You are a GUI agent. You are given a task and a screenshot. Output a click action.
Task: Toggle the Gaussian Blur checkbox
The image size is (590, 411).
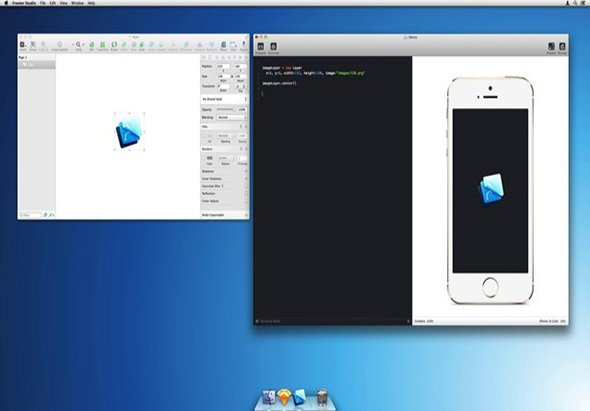click(246, 186)
